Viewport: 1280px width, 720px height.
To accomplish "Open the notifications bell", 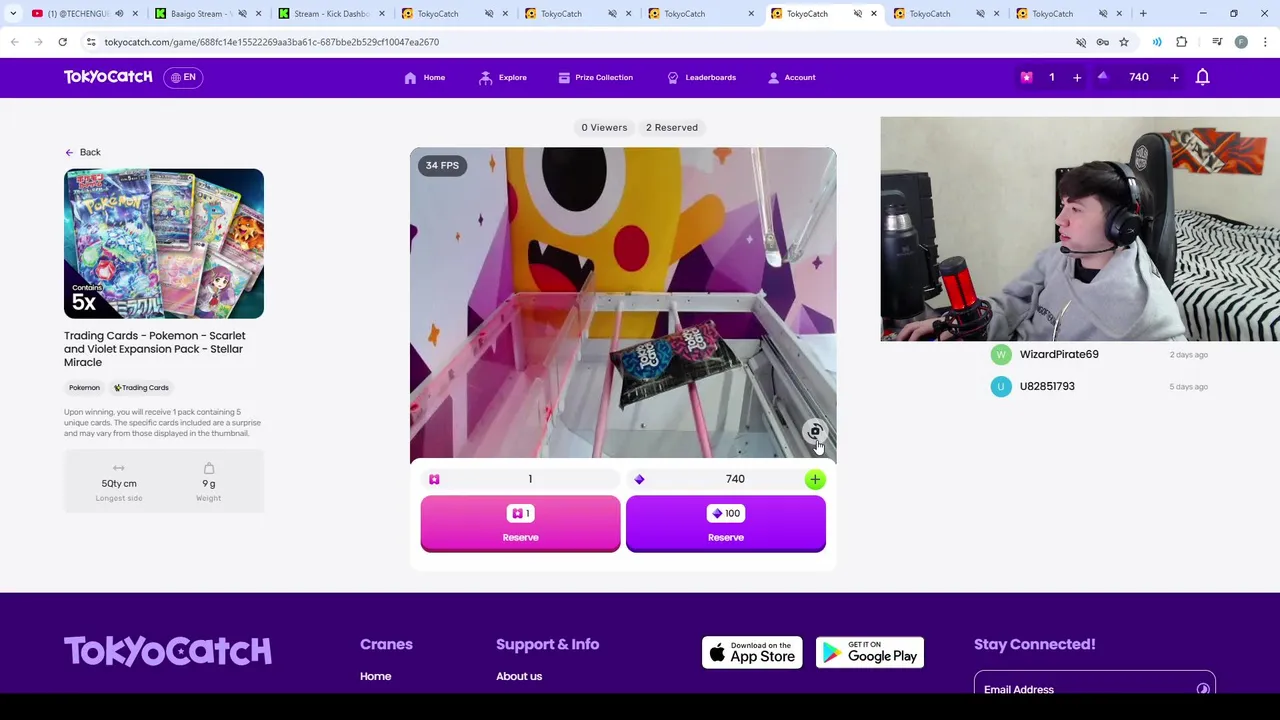I will [1203, 77].
